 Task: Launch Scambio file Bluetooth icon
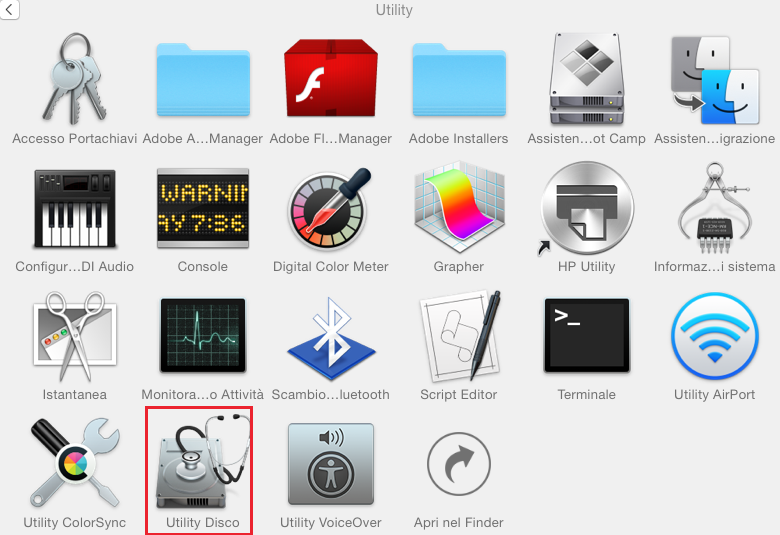(x=331, y=339)
